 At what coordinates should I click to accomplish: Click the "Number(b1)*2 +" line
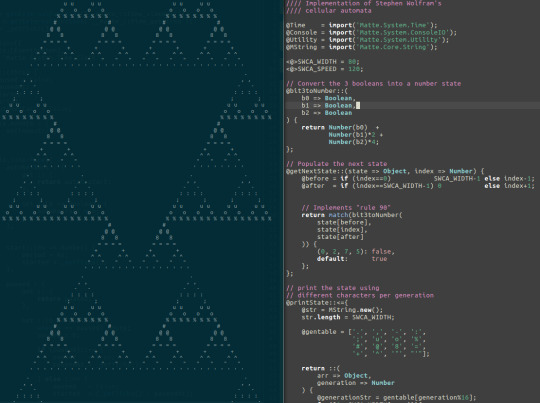pyautogui.click(x=356, y=135)
